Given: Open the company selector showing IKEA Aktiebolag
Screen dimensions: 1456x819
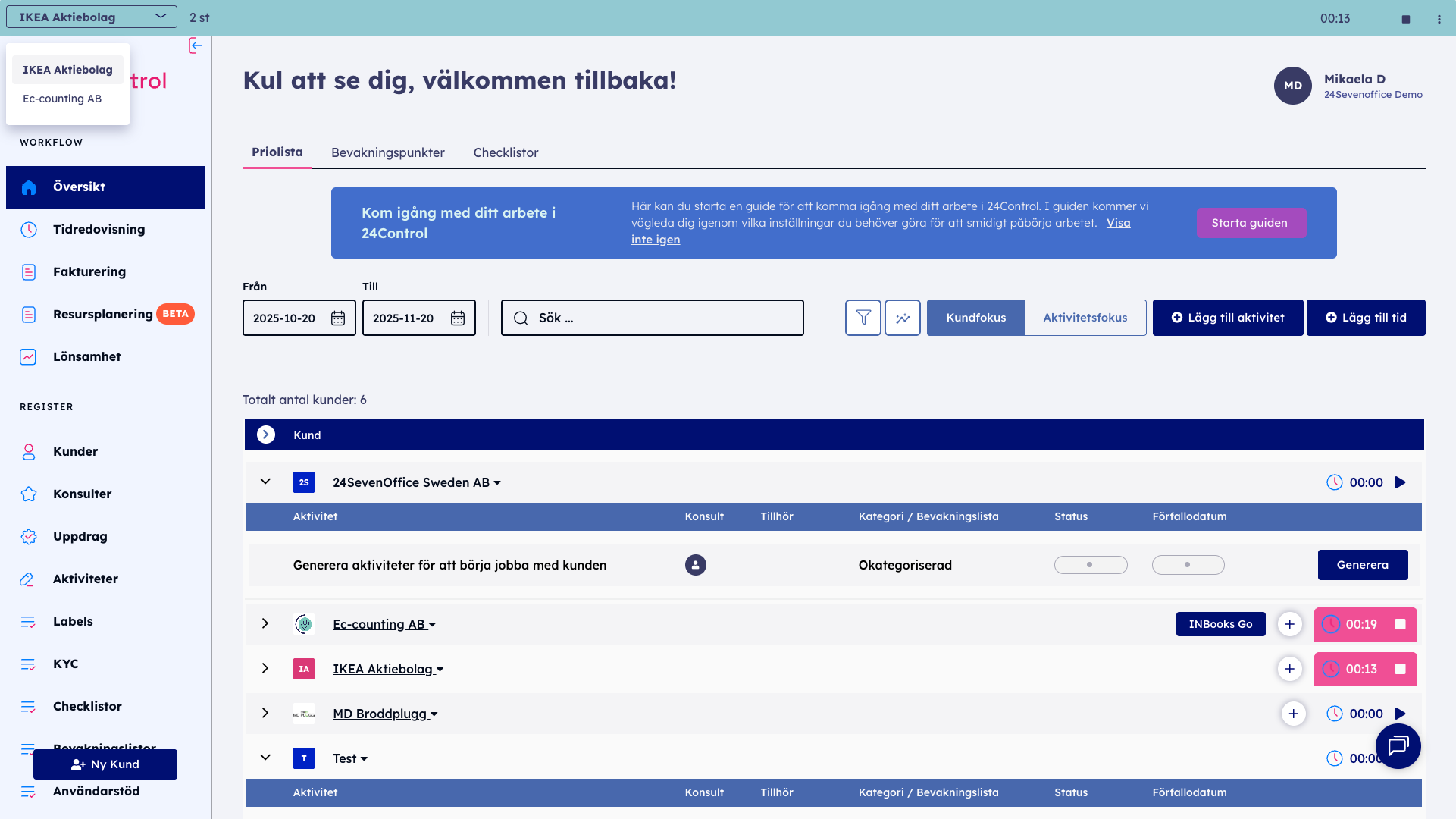Looking at the screenshot, I should [90, 17].
